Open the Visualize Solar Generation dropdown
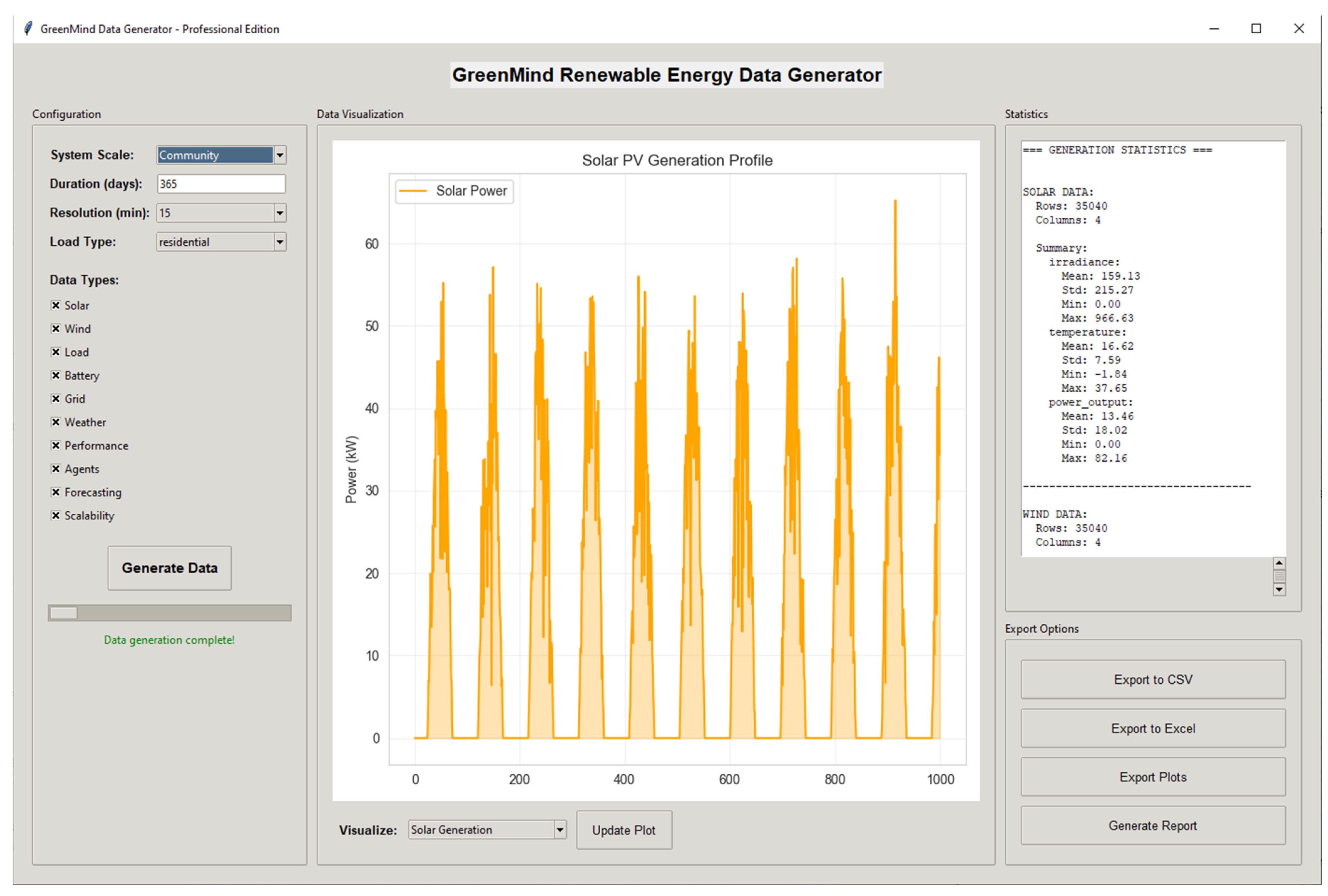 [x=559, y=829]
